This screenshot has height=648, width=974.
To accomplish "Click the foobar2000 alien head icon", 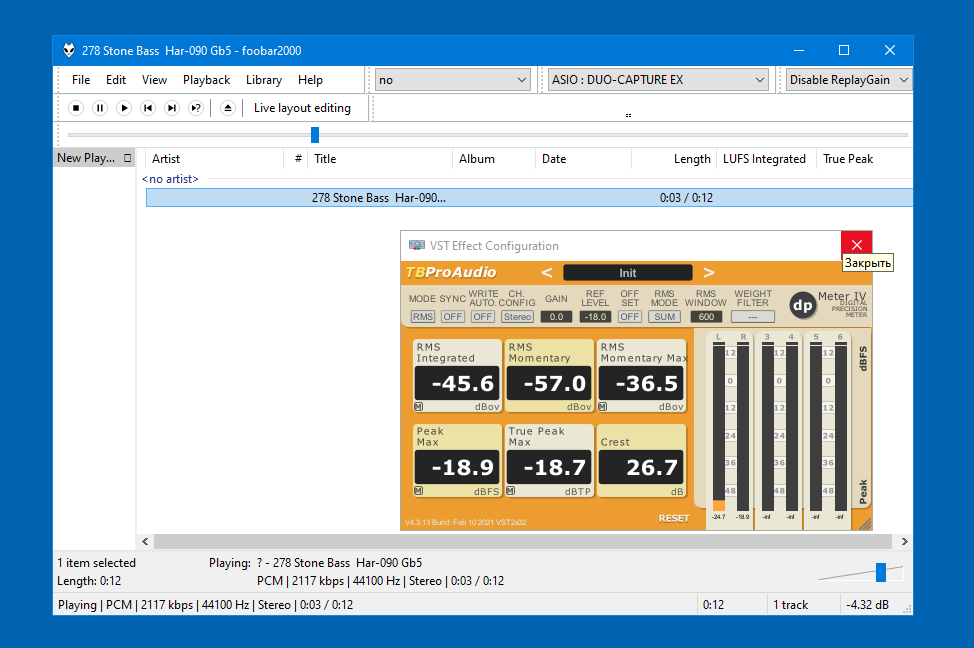I will coord(69,50).
